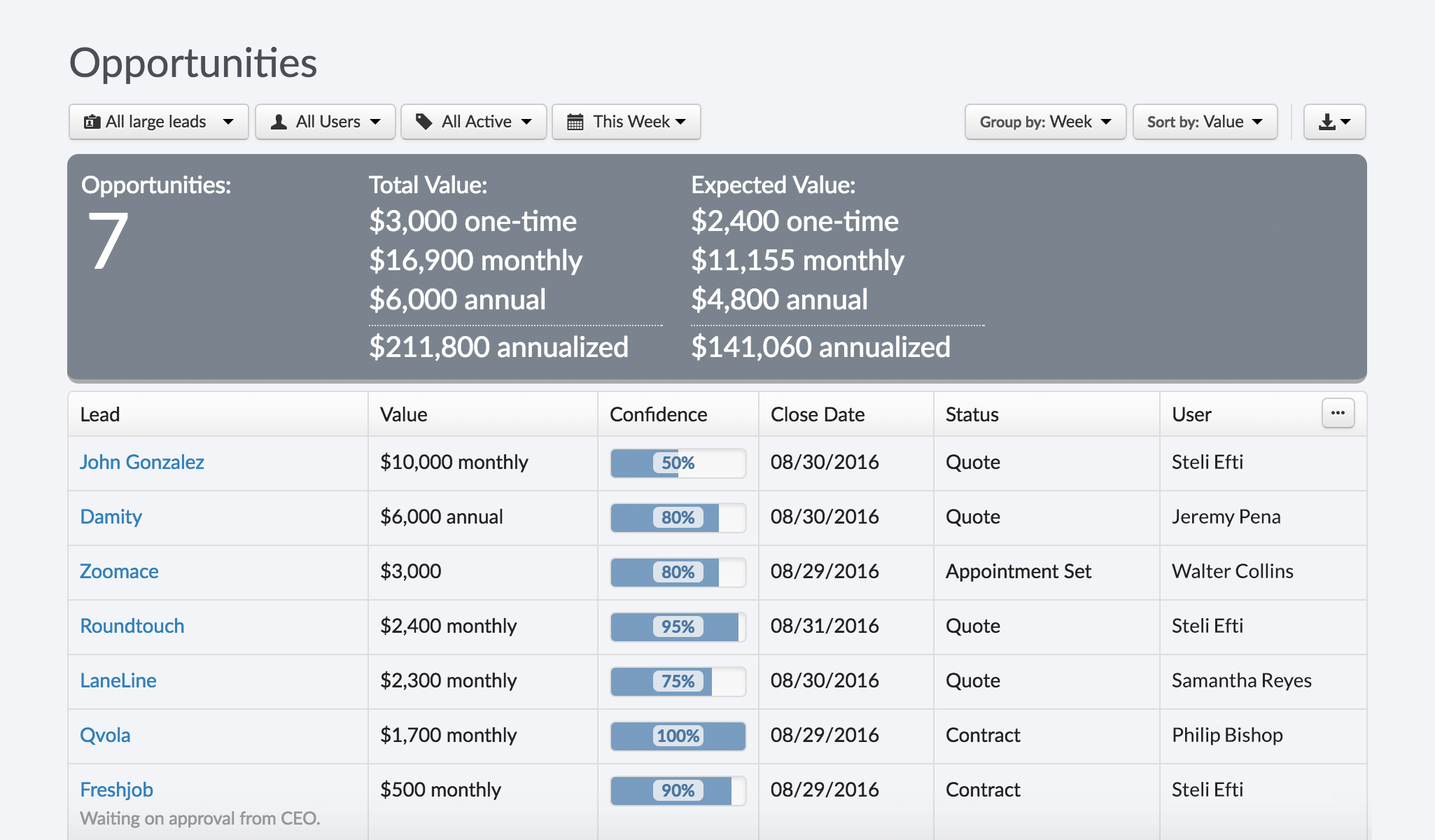
Task: Click the calendar icon in This Week filter
Action: tap(575, 122)
